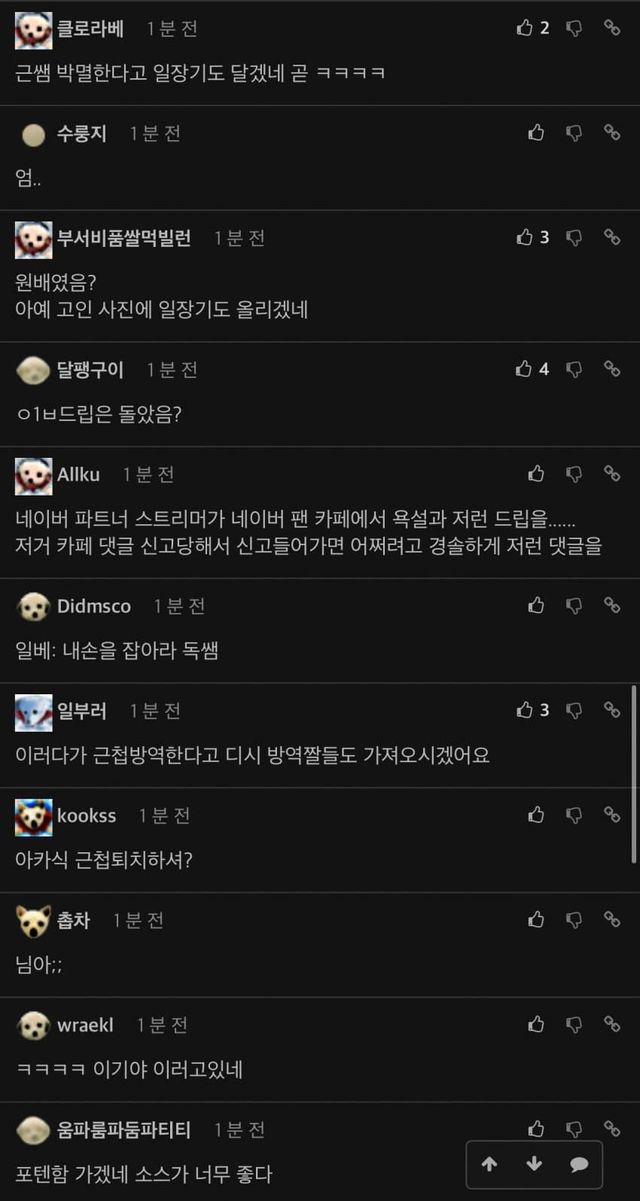
Task: Upvote 일부러's comment
Action: click(525, 710)
